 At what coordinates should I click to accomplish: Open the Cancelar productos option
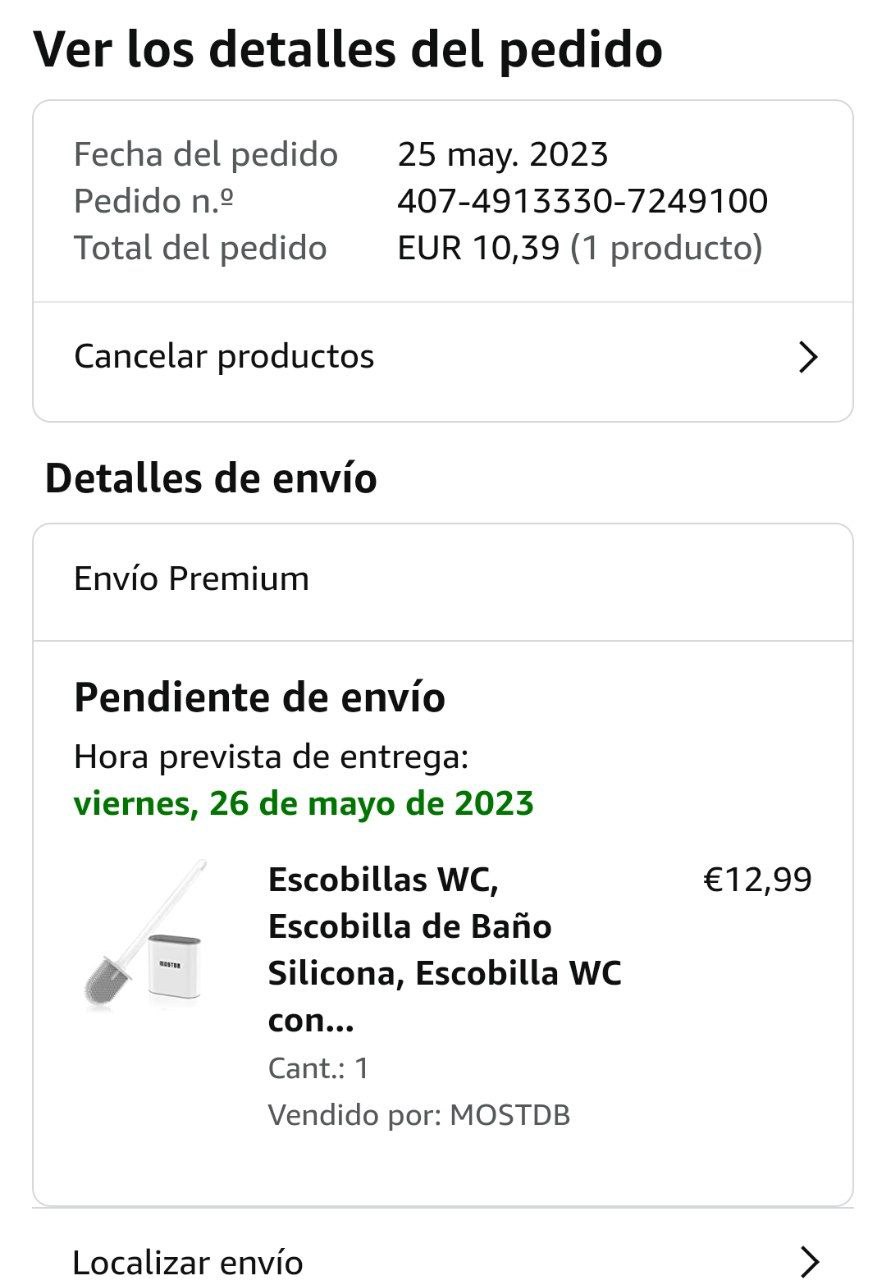pos(224,357)
